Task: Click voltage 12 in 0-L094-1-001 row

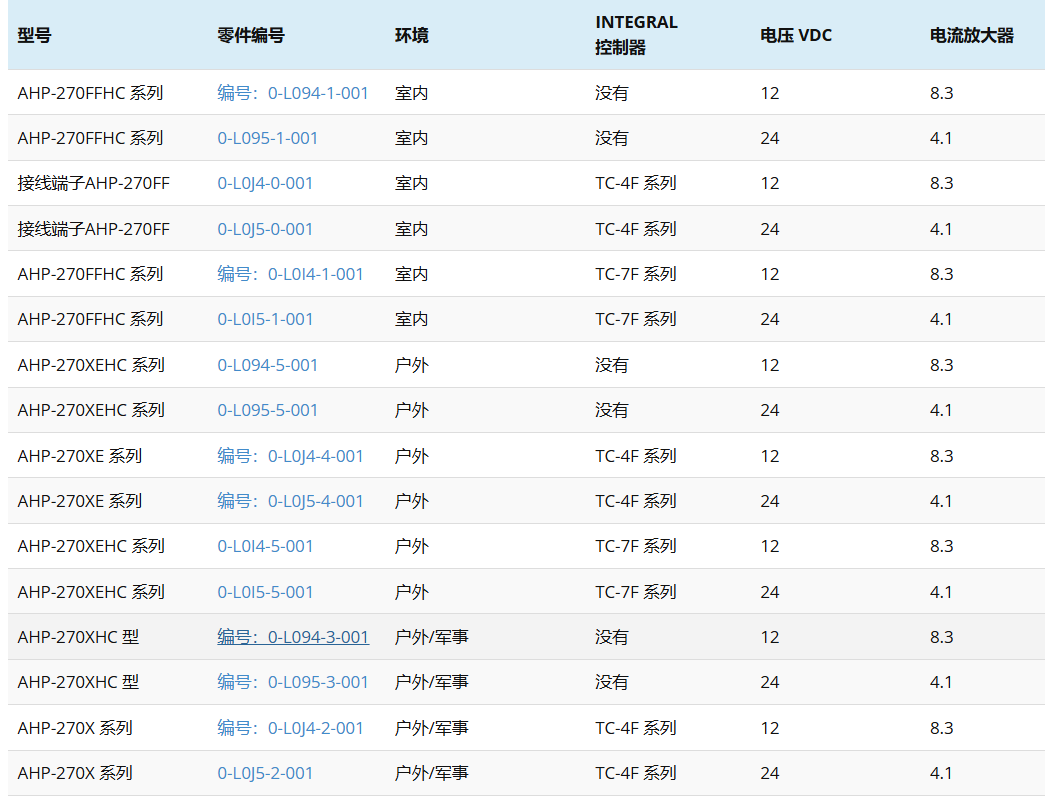Action: pyautogui.click(x=770, y=93)
